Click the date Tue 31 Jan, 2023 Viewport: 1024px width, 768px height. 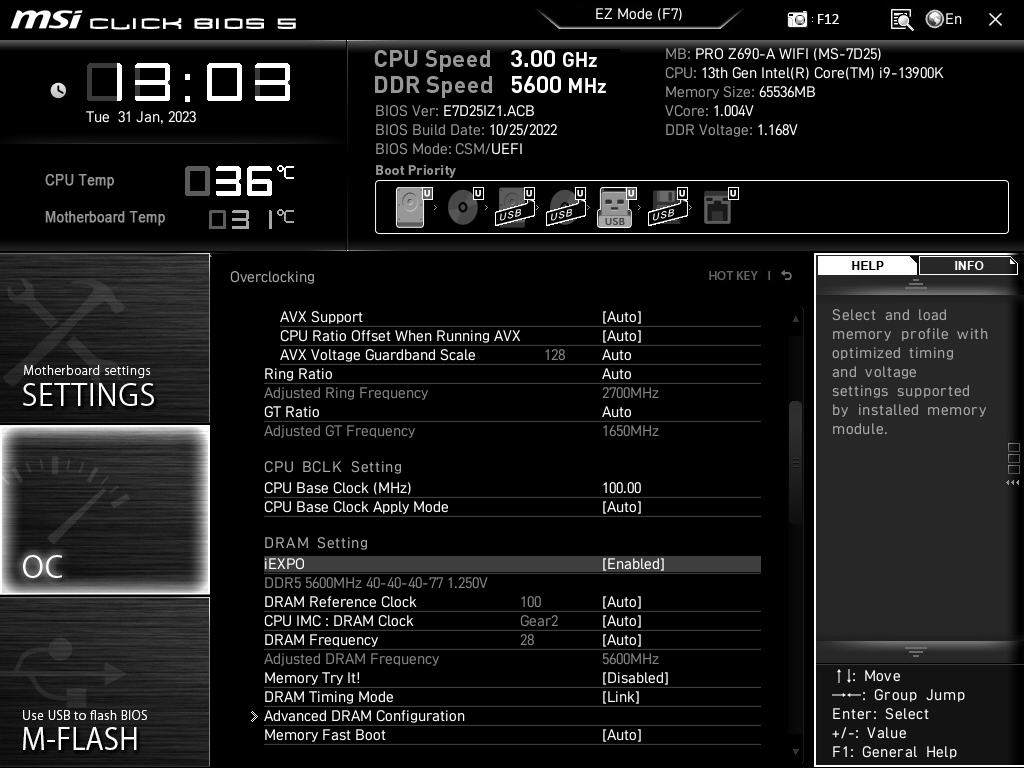(x=141, y=117)
